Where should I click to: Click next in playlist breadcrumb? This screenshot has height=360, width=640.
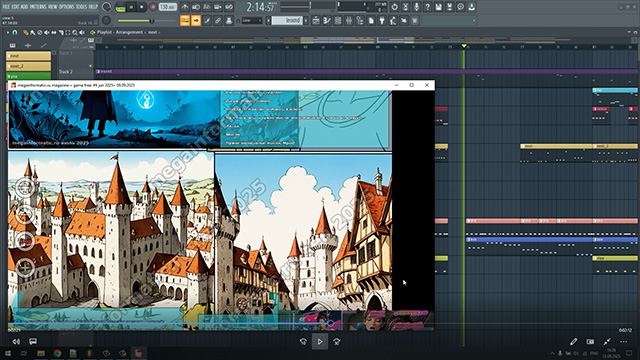point(152,32)
